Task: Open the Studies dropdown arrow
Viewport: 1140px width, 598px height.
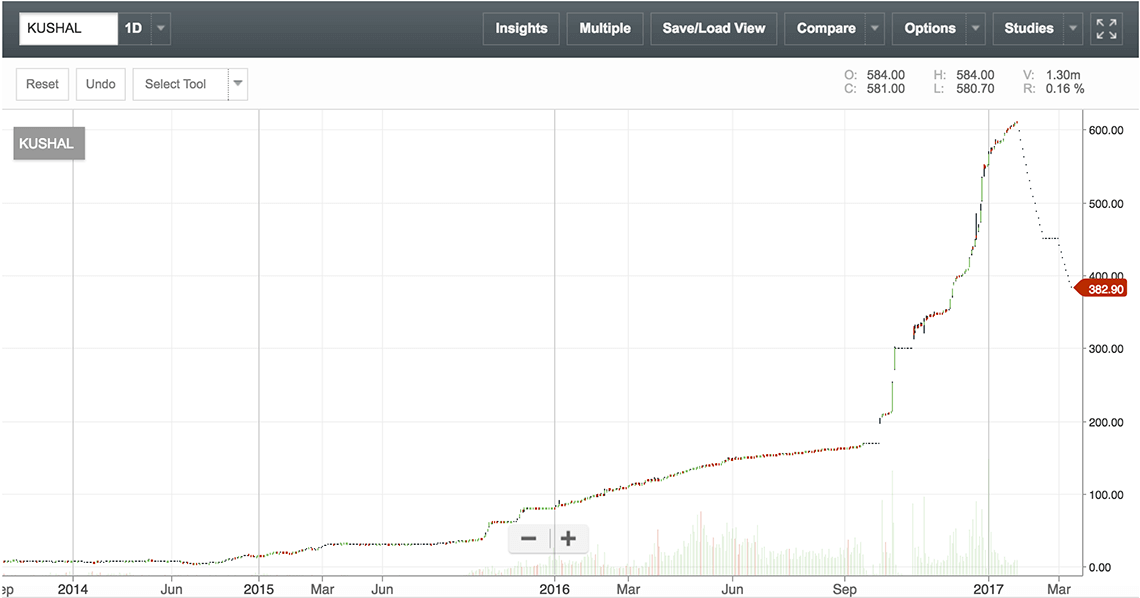Action: [x=1073, y=29]
